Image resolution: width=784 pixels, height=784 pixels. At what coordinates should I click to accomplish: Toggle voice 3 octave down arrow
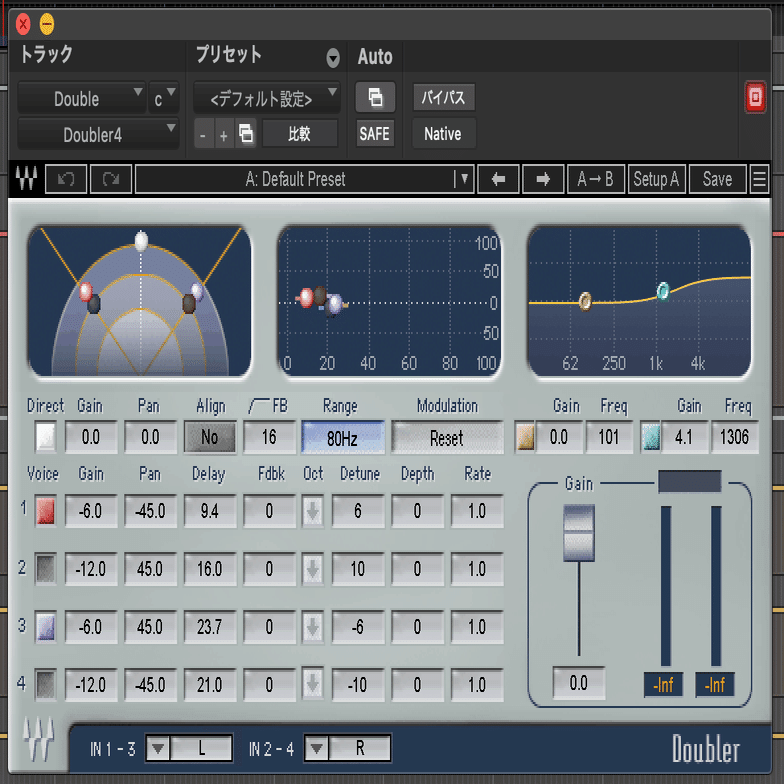pos(313,627)
